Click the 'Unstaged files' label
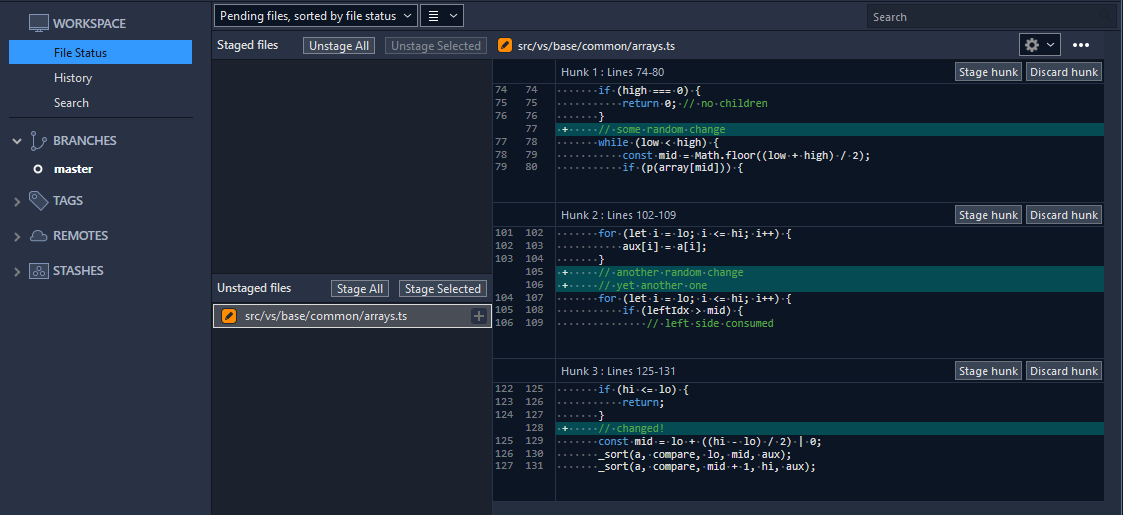1123x515 pixels. pyautogui.click(x=254, y=288)
